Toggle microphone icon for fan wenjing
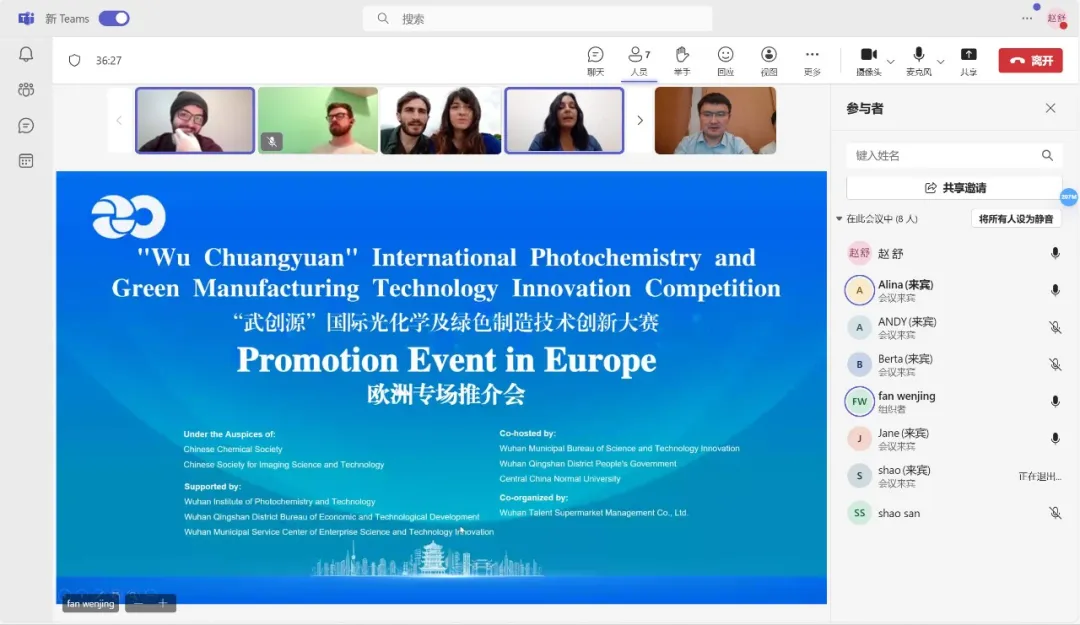 (1055, 402)
